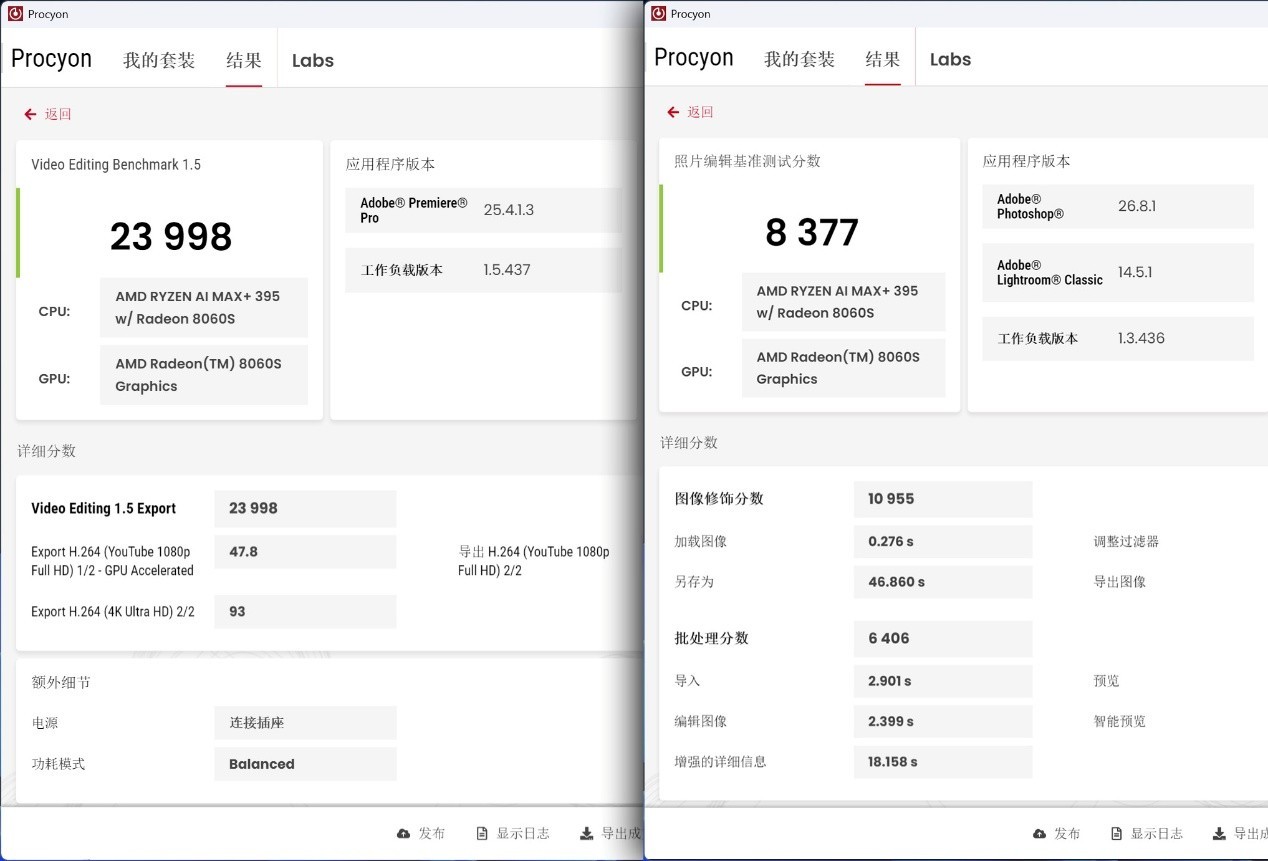
Task: Click export download icon in right window
Action: tap(1219, 833)
